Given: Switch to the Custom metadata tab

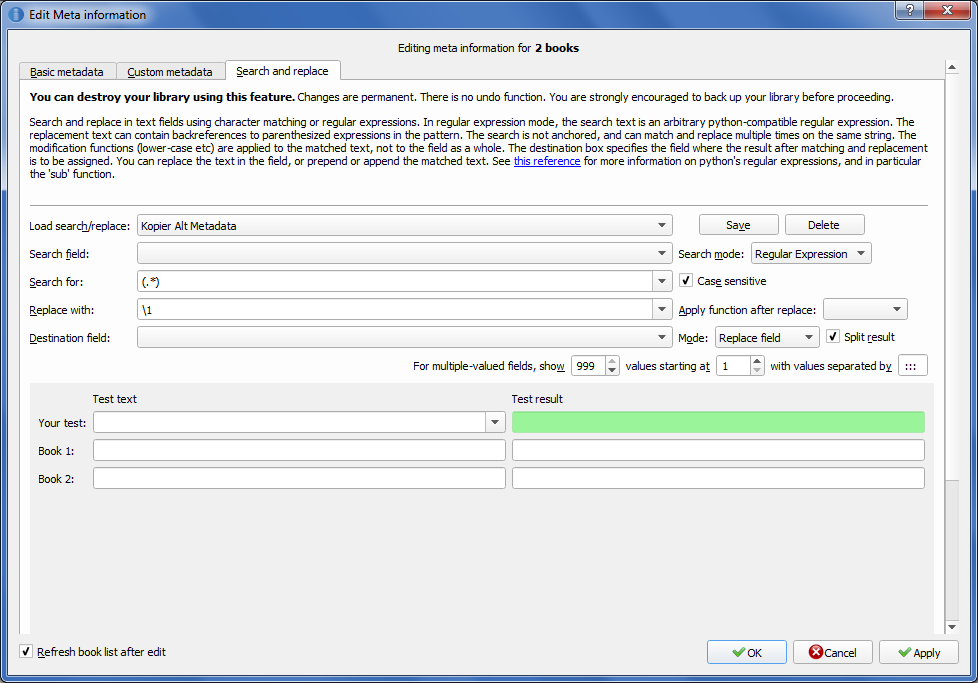Looking at the screenshot, I should (170, 72).
